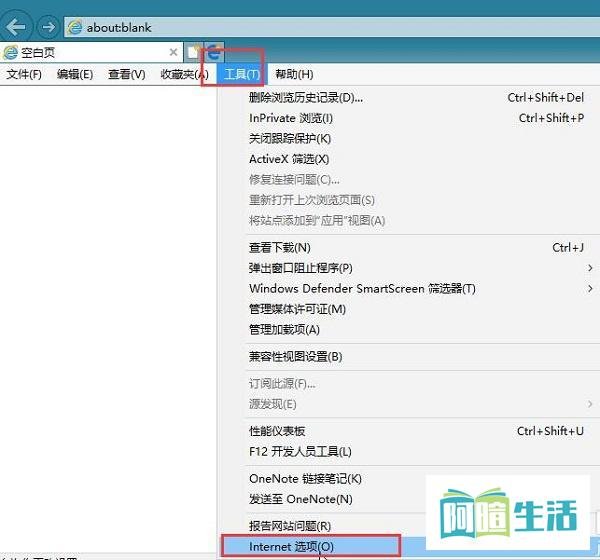Open the 编辑(E) menu
Viewport: 600px width, 560px height.
tap(75, 74)
